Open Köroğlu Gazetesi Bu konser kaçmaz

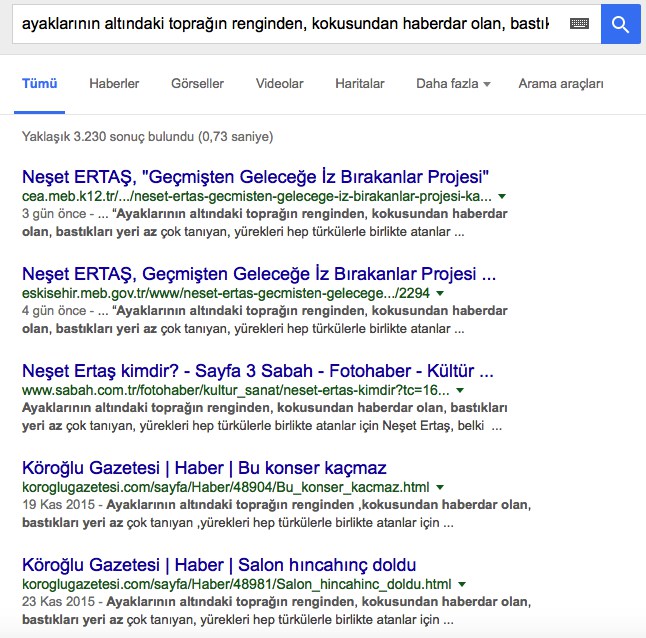point(204,468)
